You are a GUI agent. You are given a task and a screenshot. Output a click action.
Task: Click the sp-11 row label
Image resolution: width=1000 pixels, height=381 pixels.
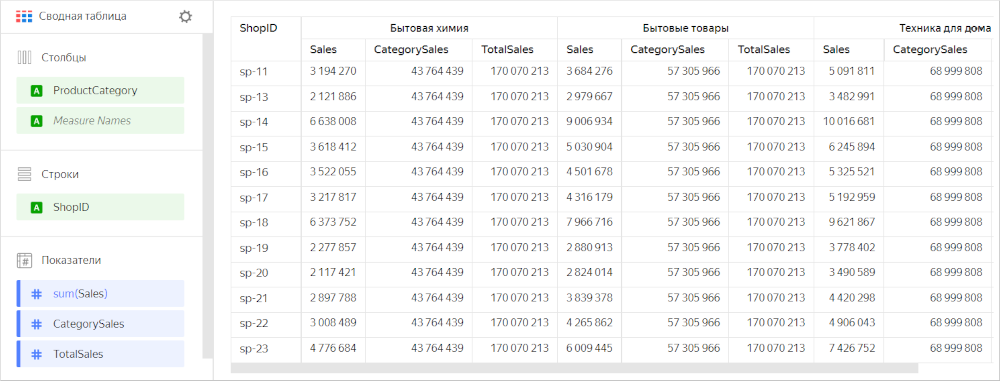coord(253,71)
